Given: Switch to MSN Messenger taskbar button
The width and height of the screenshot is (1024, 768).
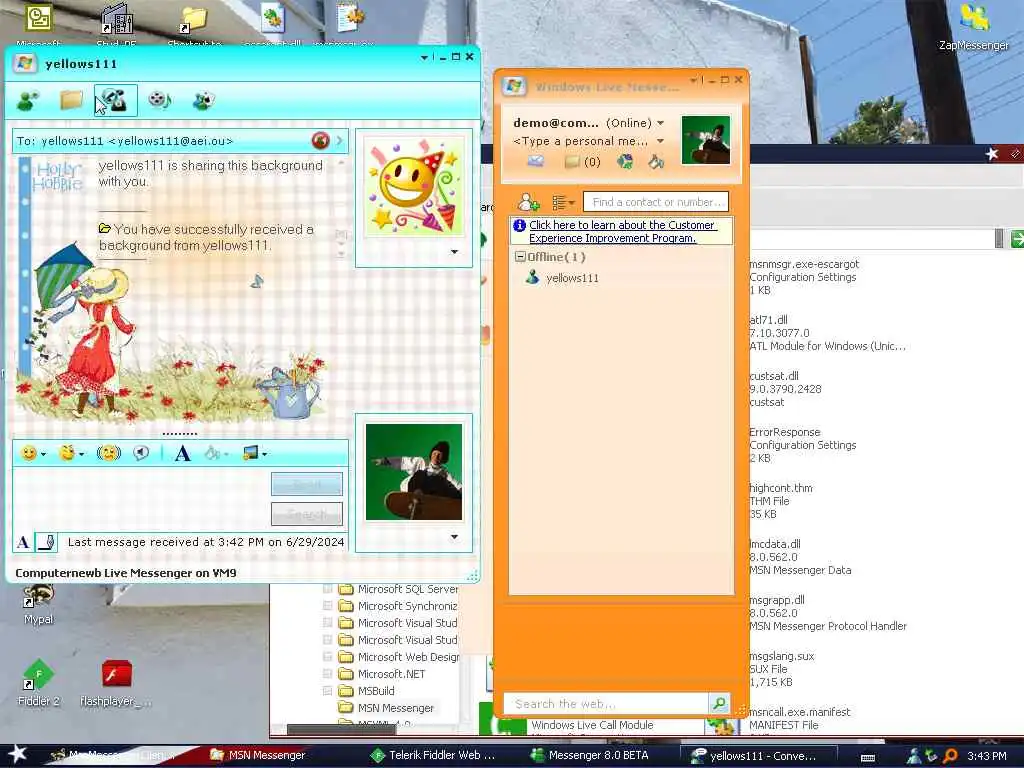Looking at the screenshot, I should coord(259,756).
